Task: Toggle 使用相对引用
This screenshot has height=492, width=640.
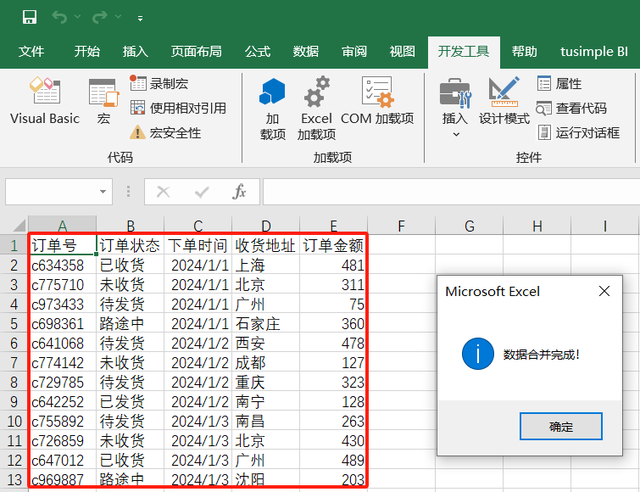Action: (178, 108)
